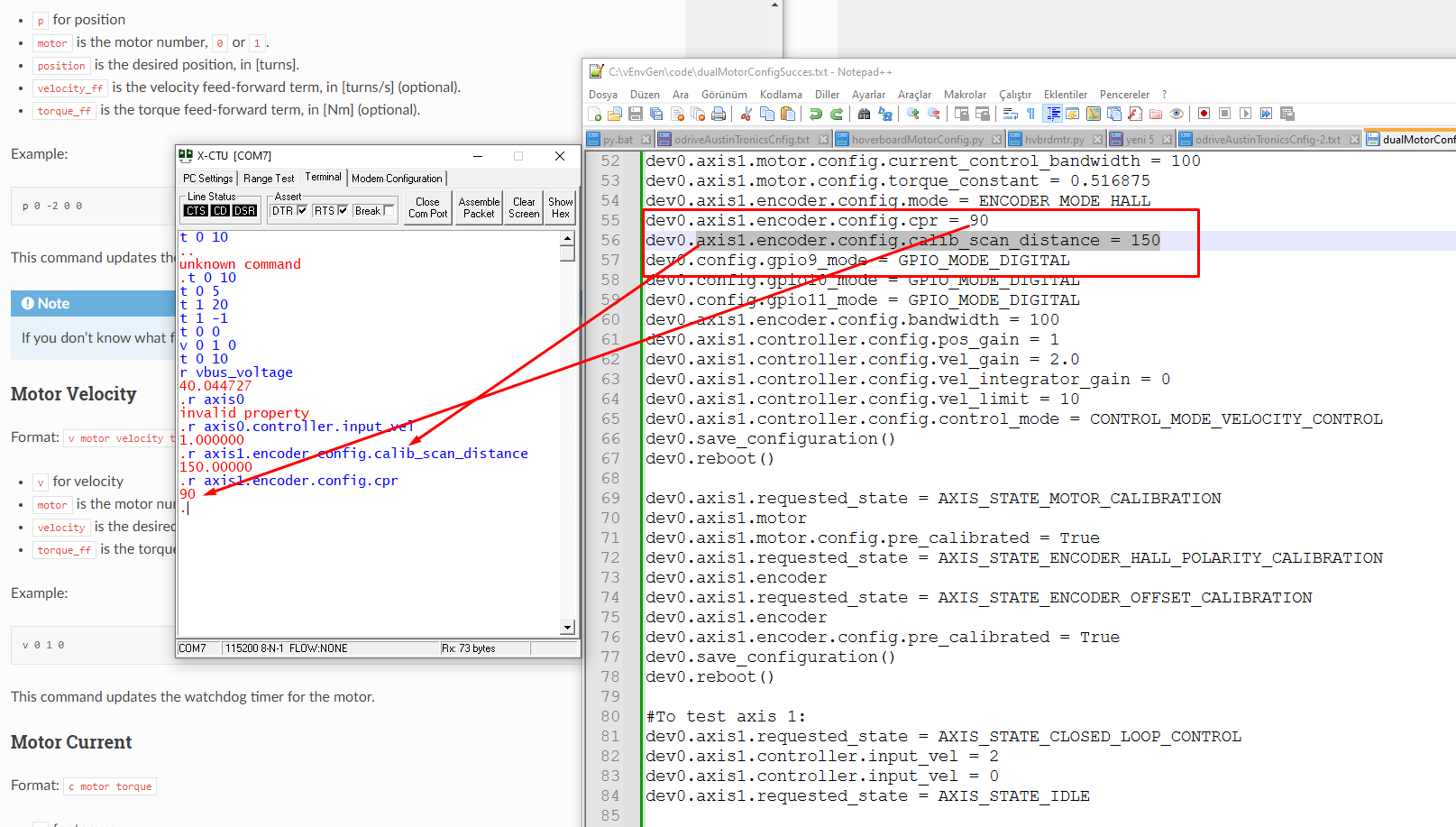1456x827 pixels.
Task: Click X-CTU terminal scrollbar up arrow
Action: [x=567, y=238]
